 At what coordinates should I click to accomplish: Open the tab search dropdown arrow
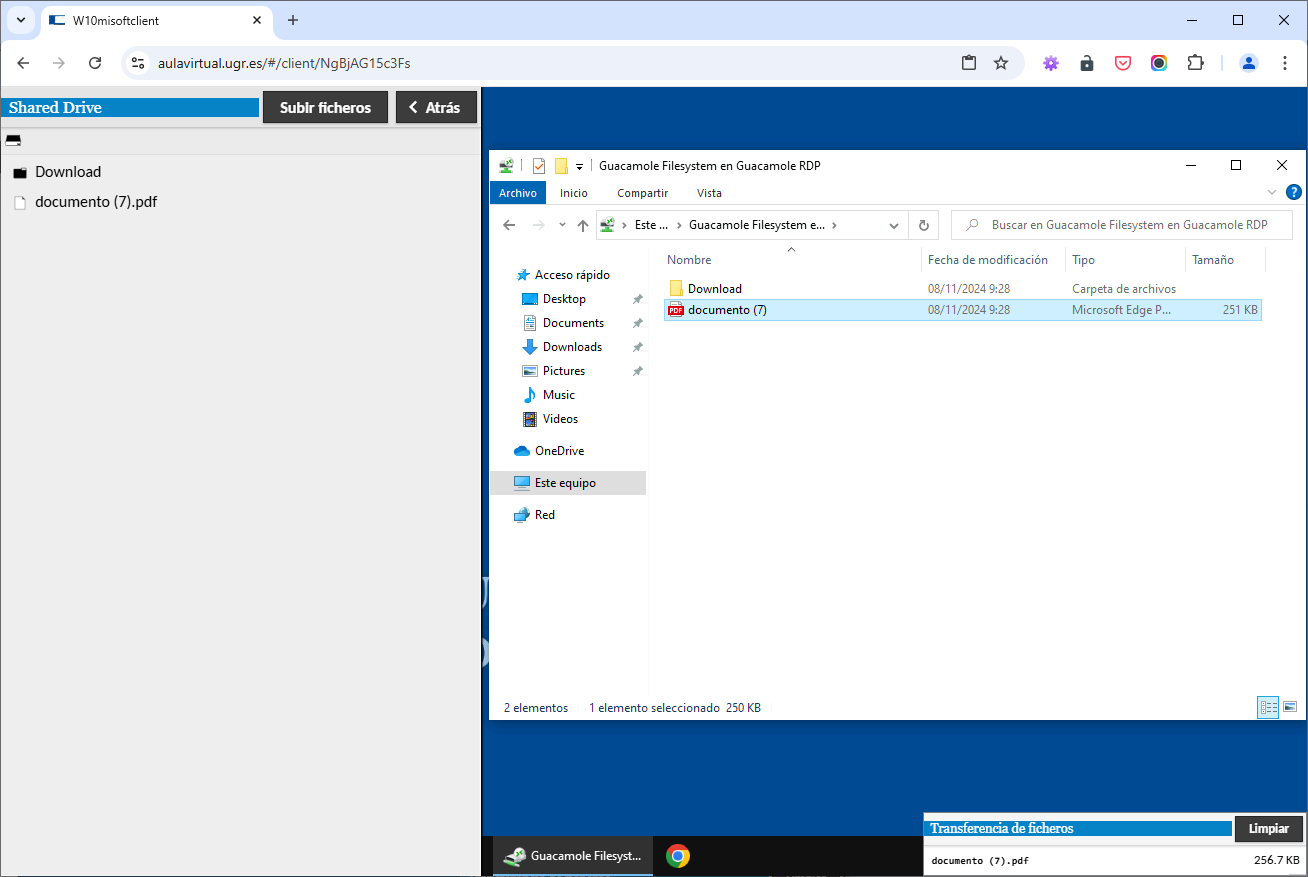point(20,20)
